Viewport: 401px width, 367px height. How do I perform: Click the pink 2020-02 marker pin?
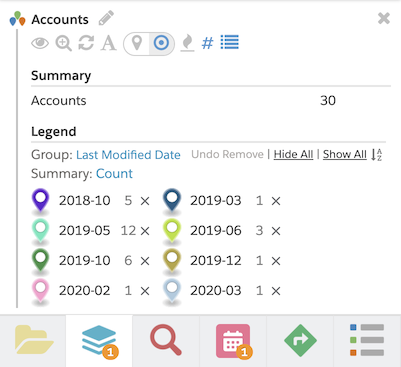(40, 291)
